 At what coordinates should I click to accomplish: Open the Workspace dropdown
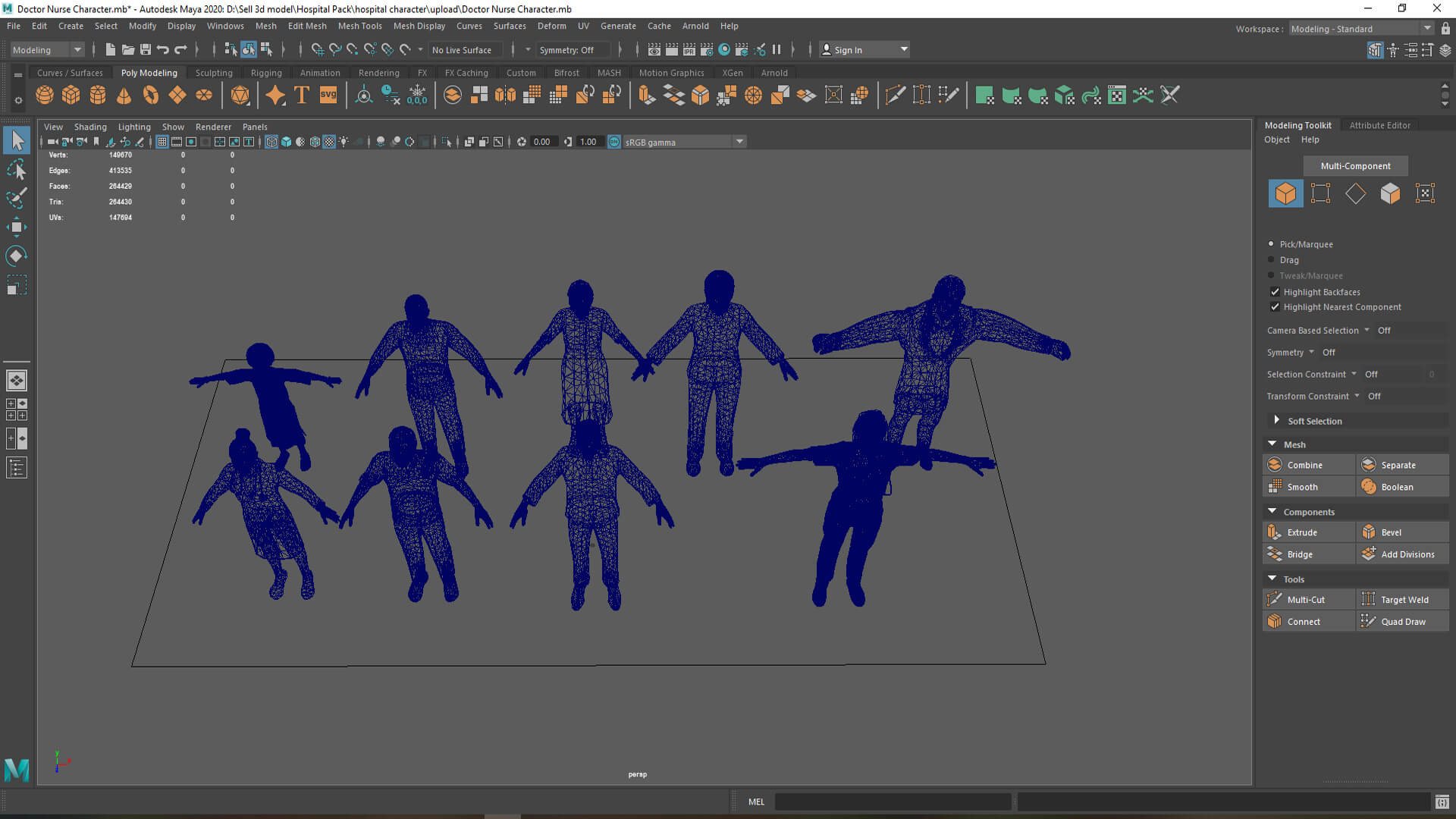point(1361,29)
